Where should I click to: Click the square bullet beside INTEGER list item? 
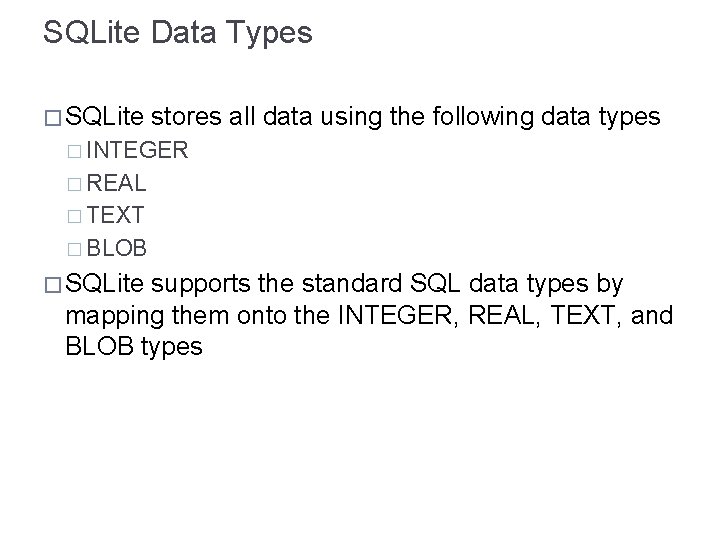pos(74,152)
